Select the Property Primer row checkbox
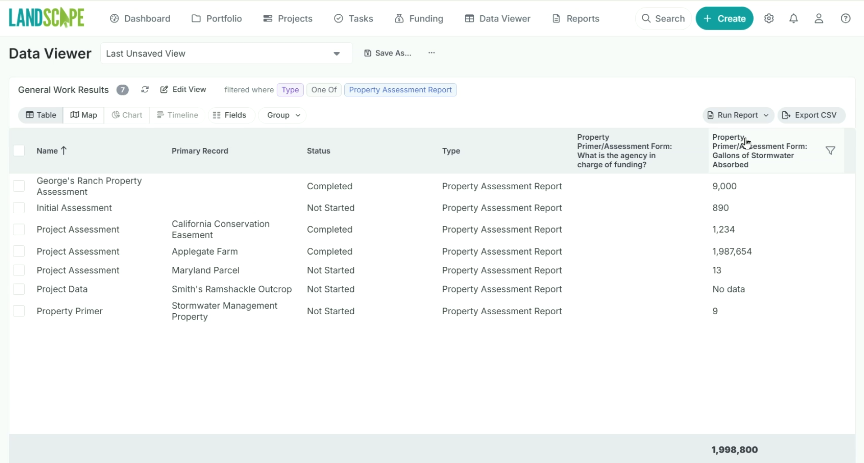This screenshot has width=864, height=463. click(x=19, y=311)
